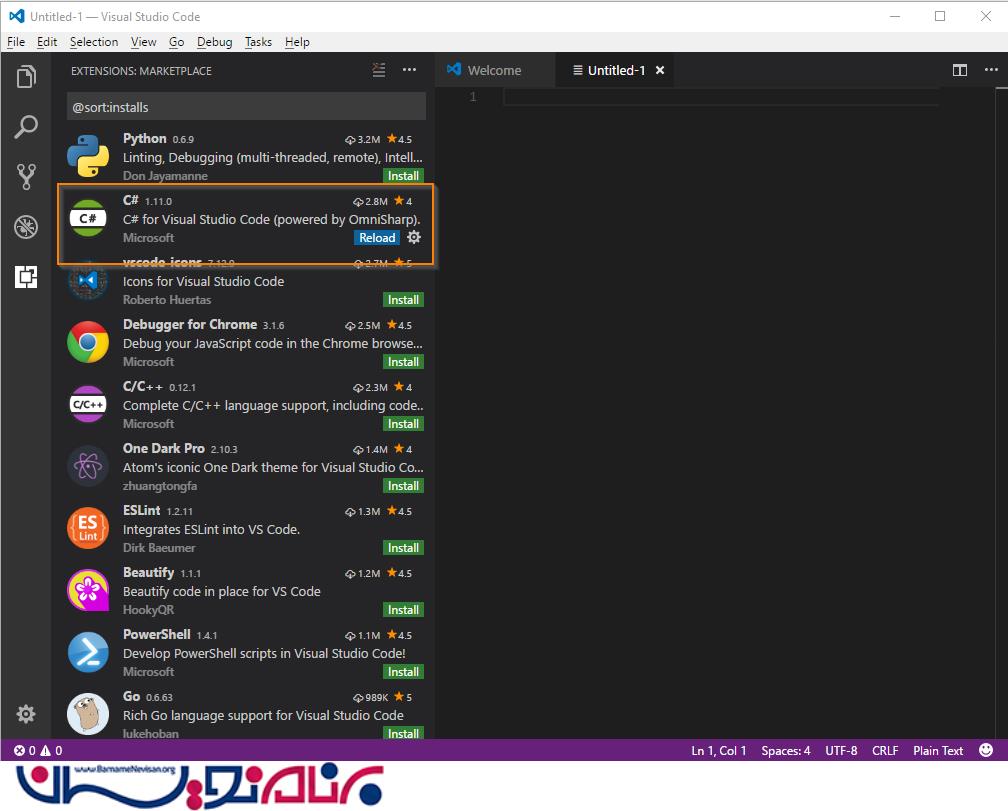1008x811 pixels.
Task: Reload to activate C# extension
Action: pyautogui.click(x=377, y=237)
